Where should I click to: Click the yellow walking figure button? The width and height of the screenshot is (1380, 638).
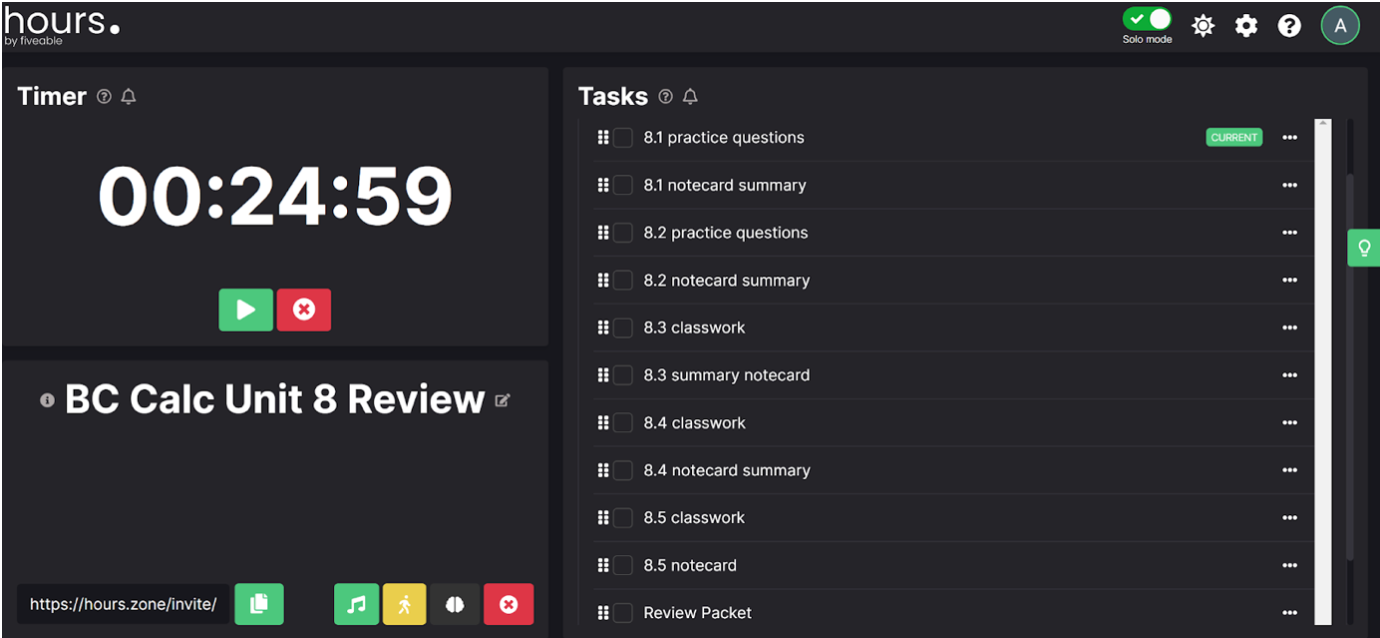coord(405,604)
